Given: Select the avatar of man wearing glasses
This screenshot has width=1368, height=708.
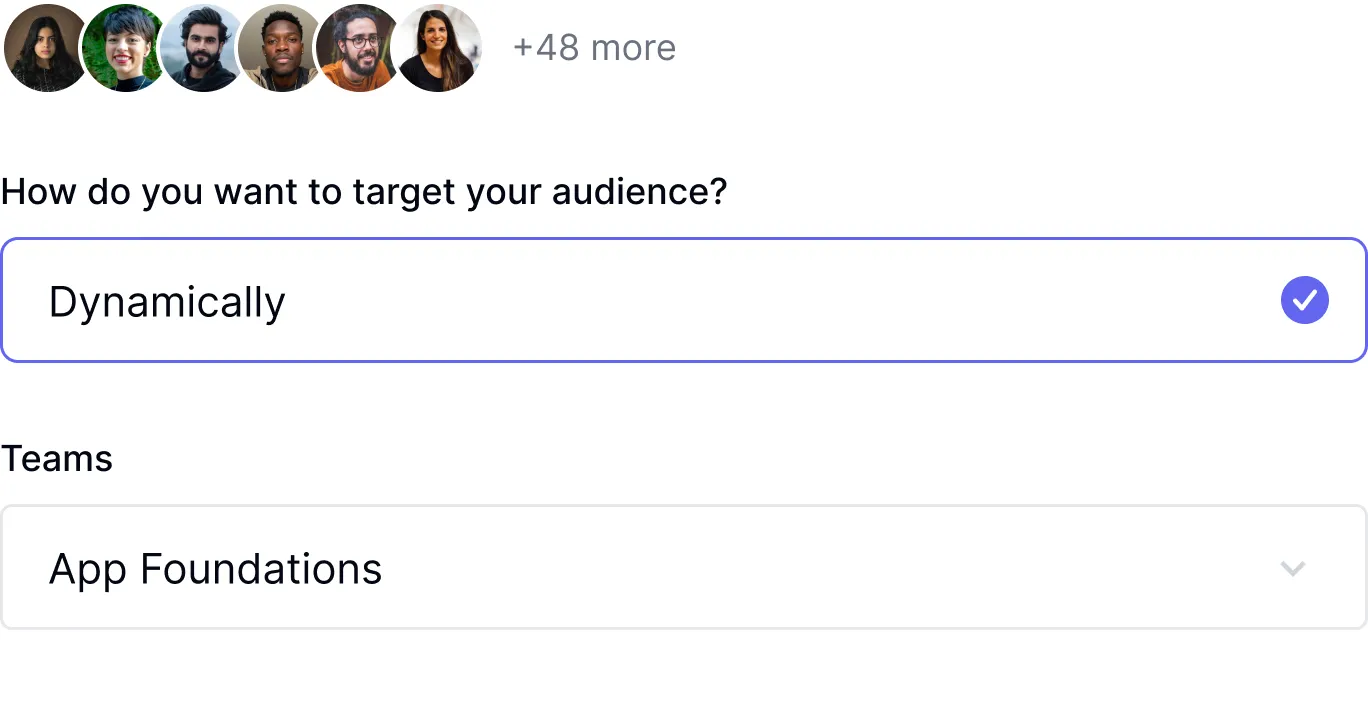Looking at the screenshot, I should pos(360,48).
